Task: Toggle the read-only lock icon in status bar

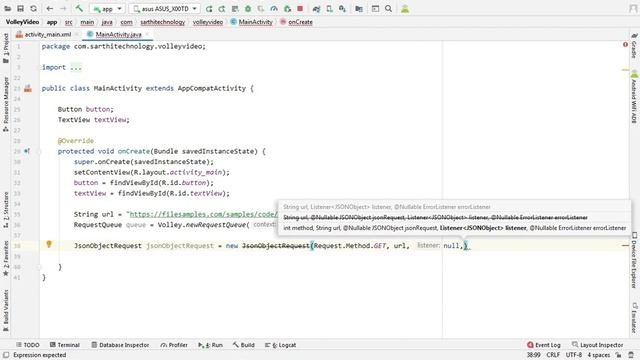Action: tap(619, 355)
